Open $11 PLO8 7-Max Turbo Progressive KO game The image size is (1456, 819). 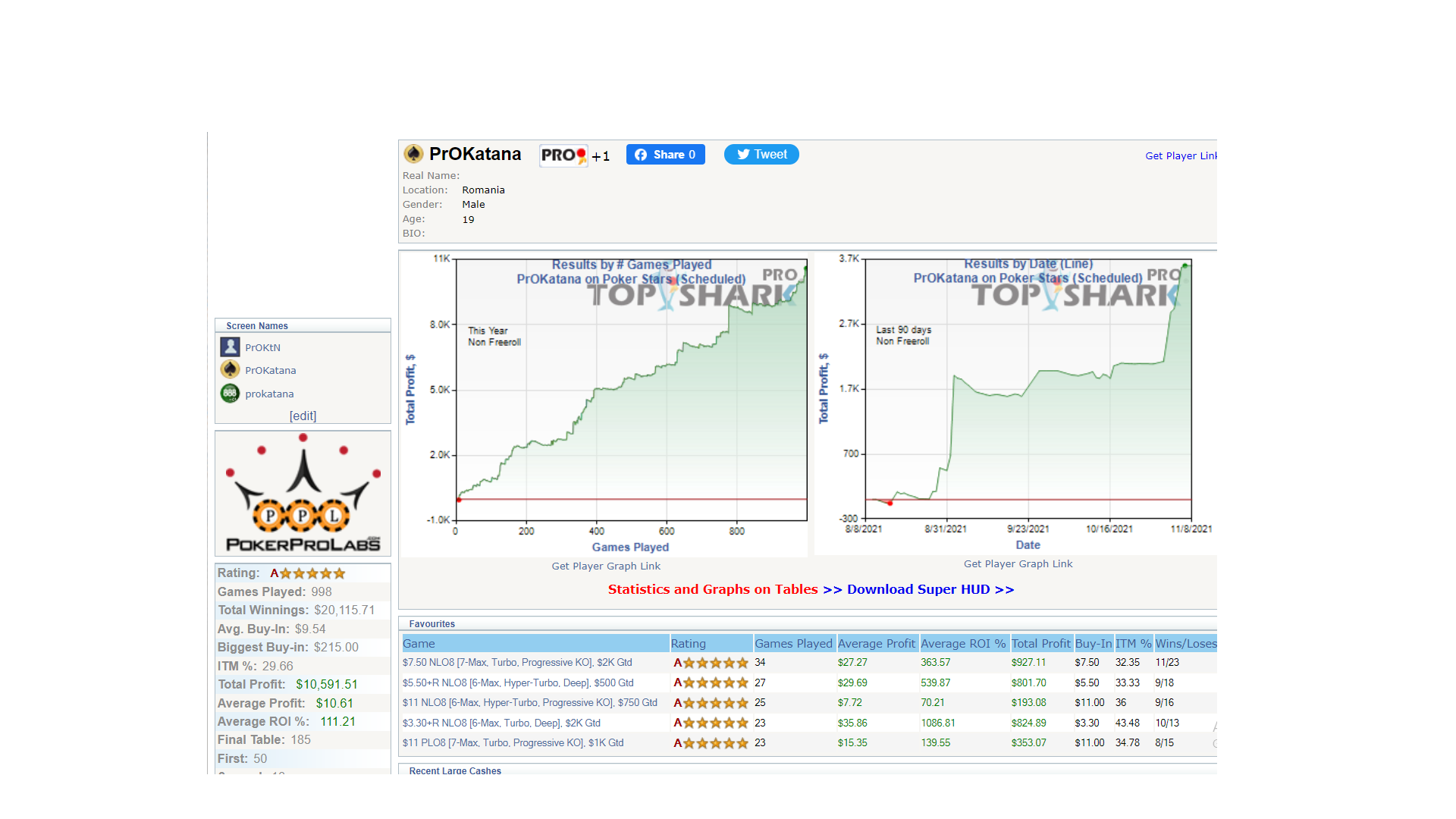coord(513,743)
